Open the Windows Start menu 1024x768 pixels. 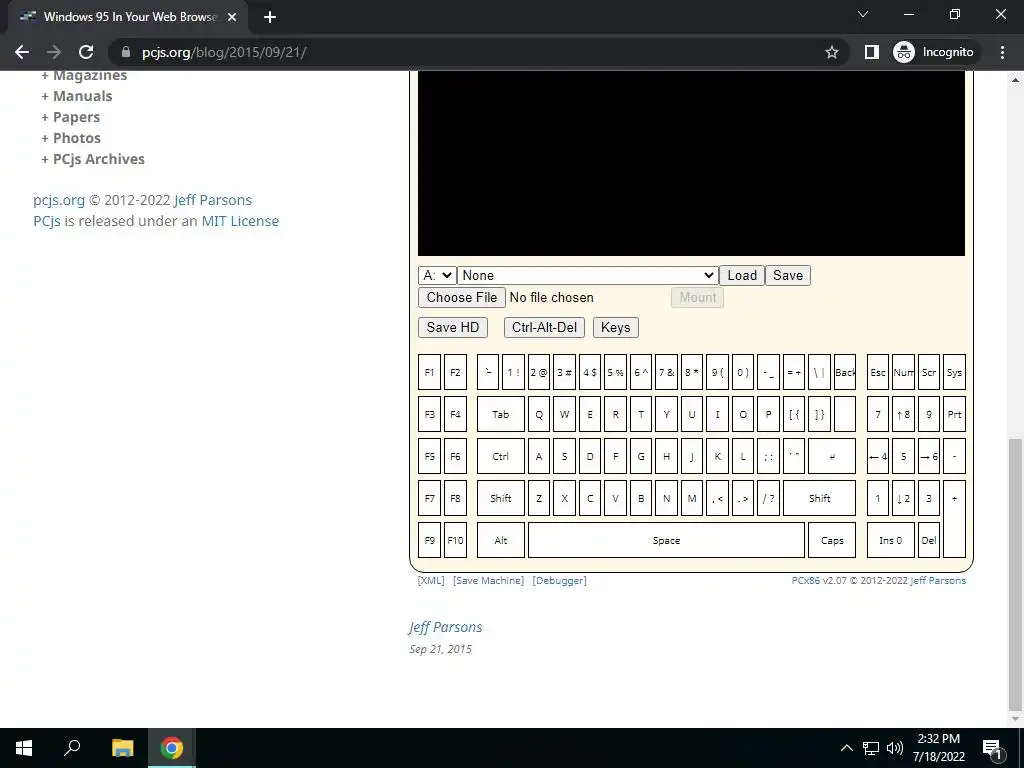[24, 748]
